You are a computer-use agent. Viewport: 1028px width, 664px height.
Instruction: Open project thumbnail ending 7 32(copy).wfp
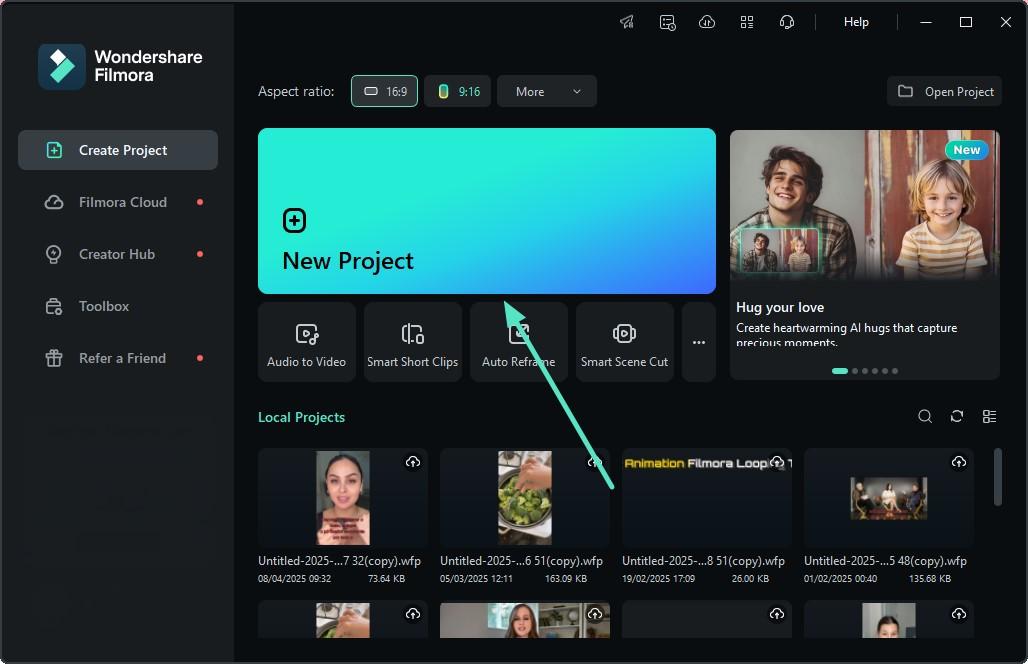(x=343, y=498)
